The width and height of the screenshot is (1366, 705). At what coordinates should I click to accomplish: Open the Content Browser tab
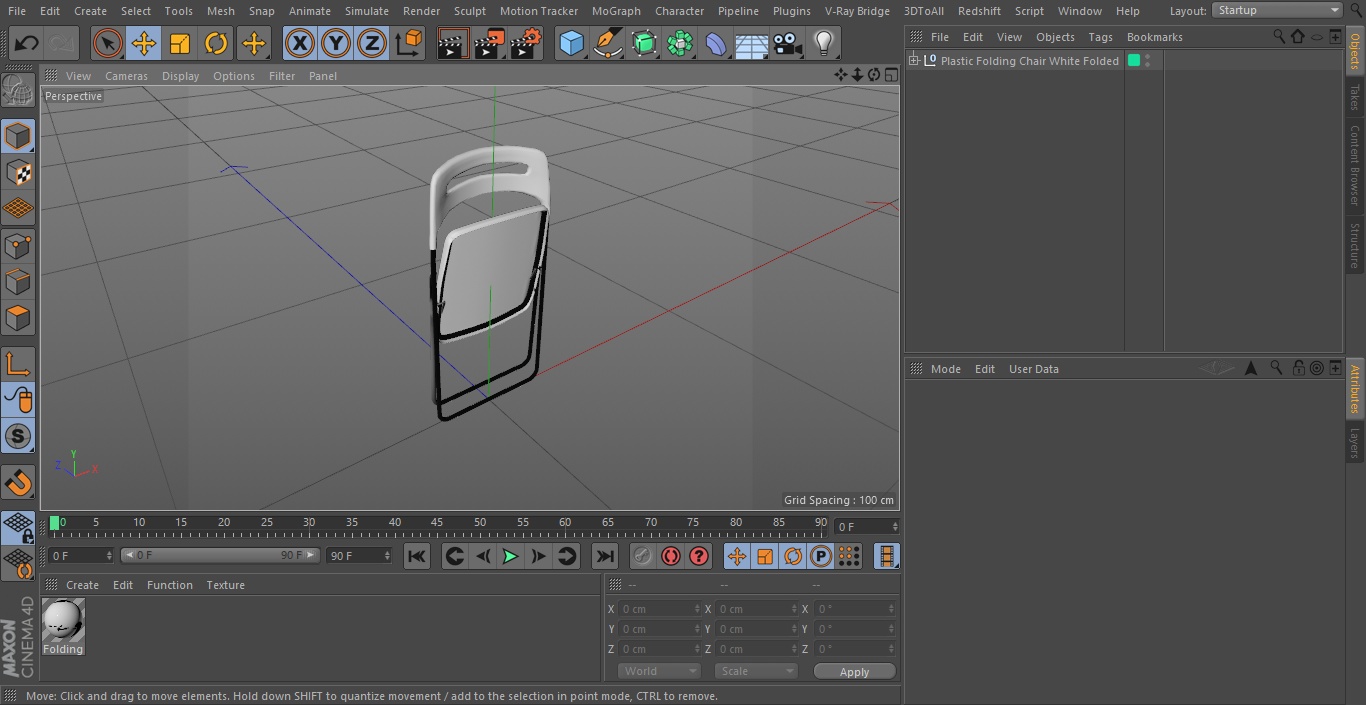pos(1355,165)
